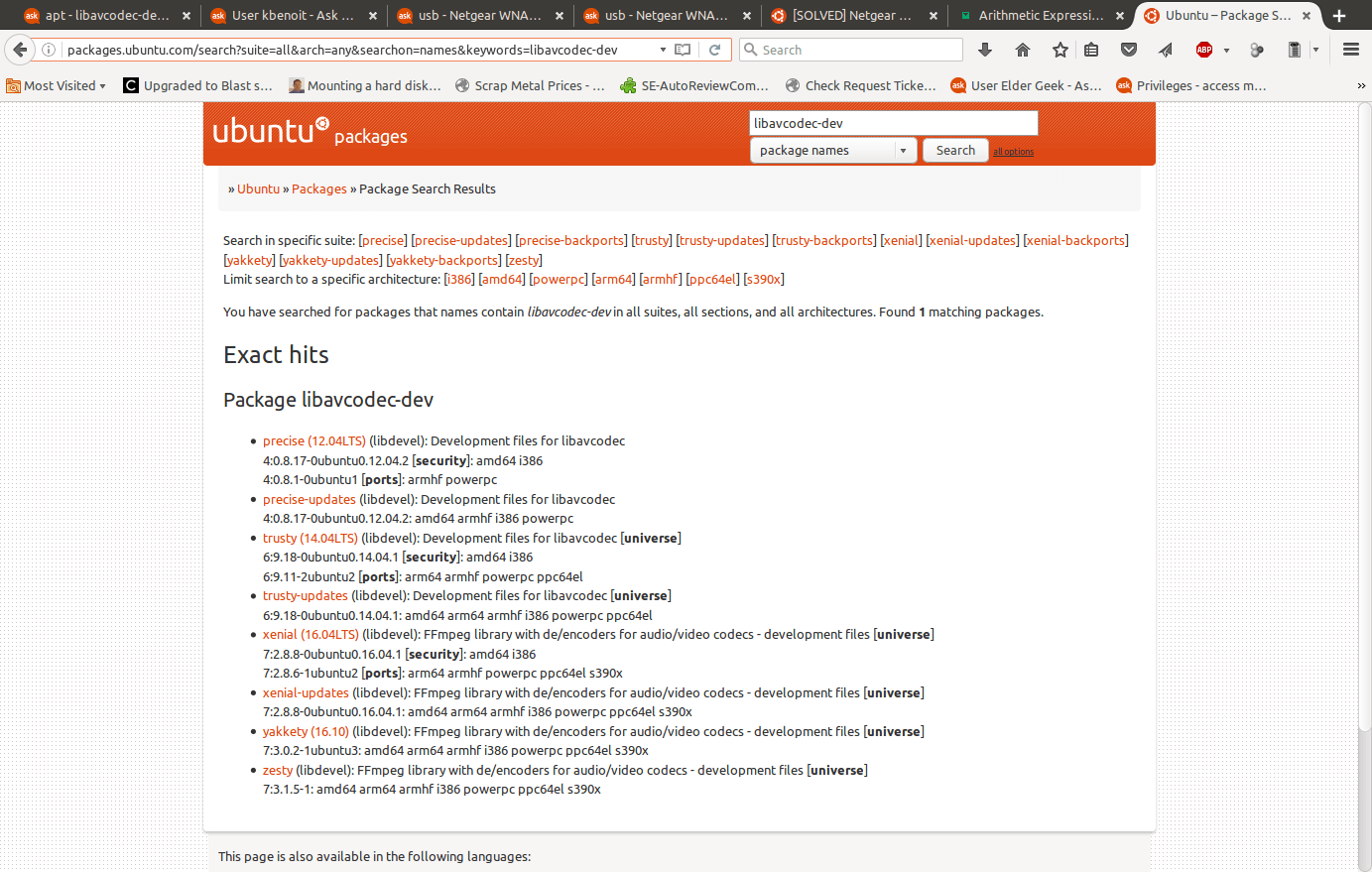
Task: Open Mounting a hard disk... bookmark
Action: (x=365, y=86)
